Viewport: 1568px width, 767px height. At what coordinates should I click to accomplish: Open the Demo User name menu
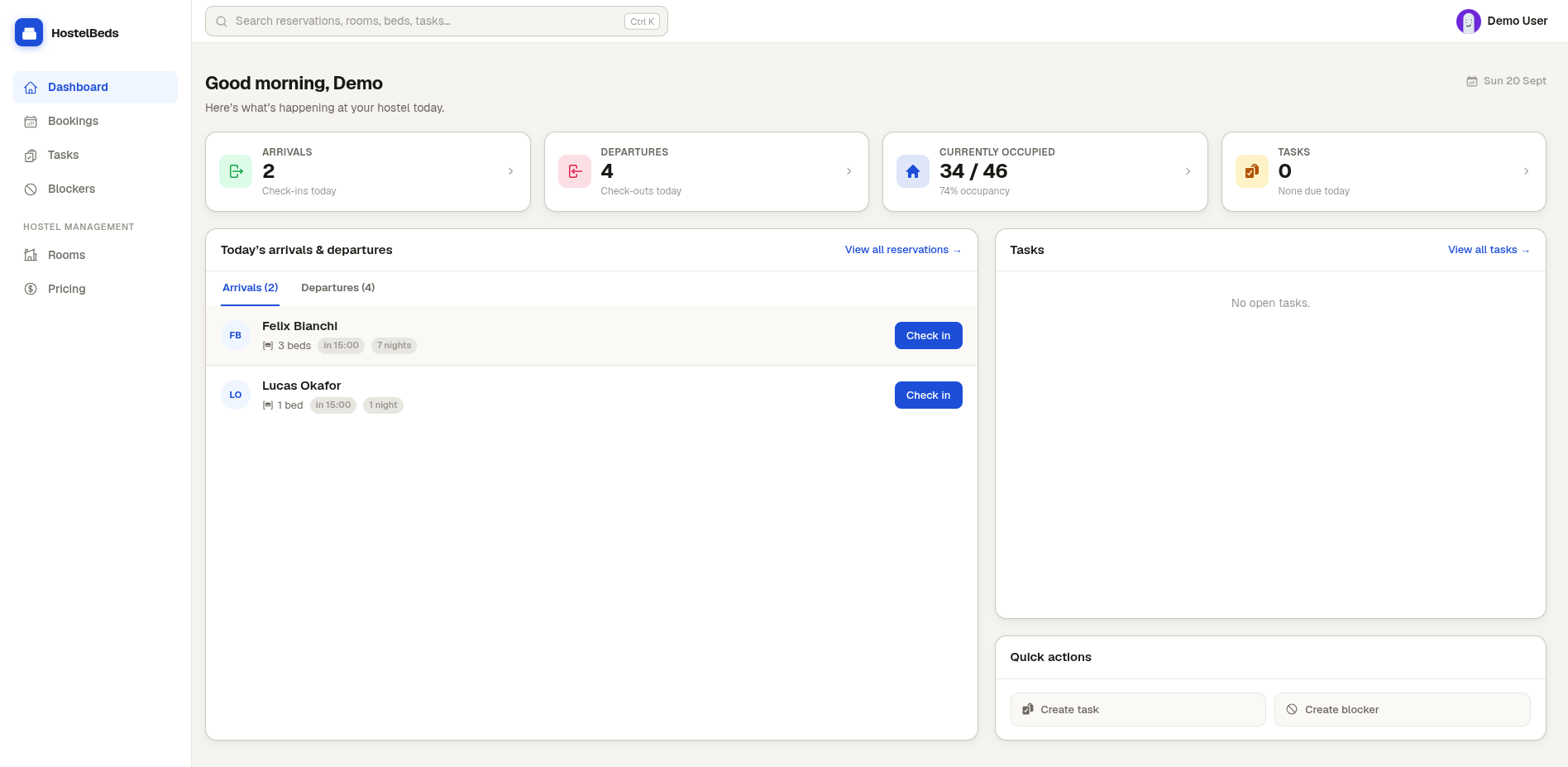click(x=1517, y=21)
